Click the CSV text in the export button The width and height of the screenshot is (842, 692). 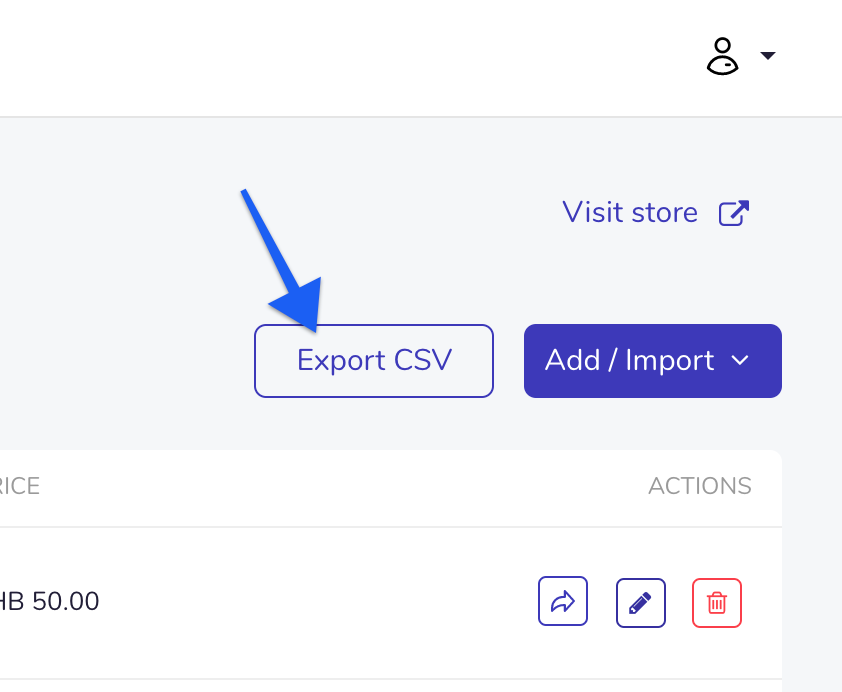423,360
